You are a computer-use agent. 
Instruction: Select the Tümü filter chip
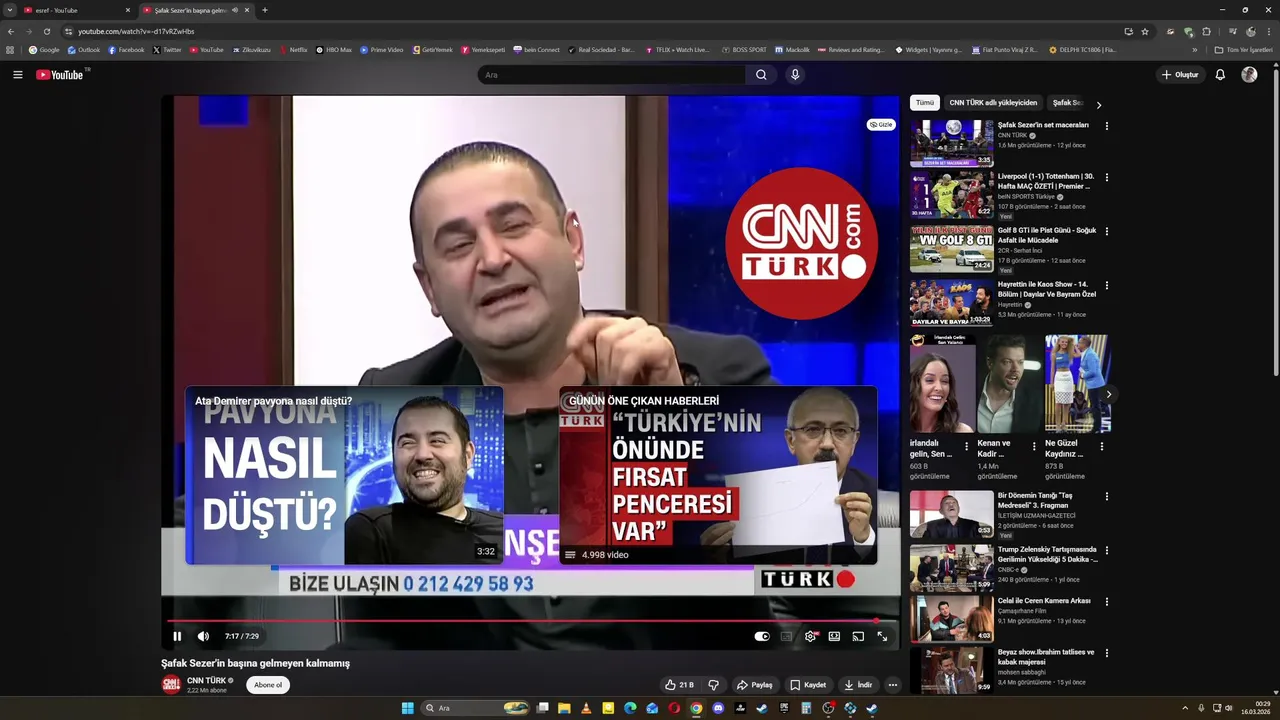tap(925, 103)
